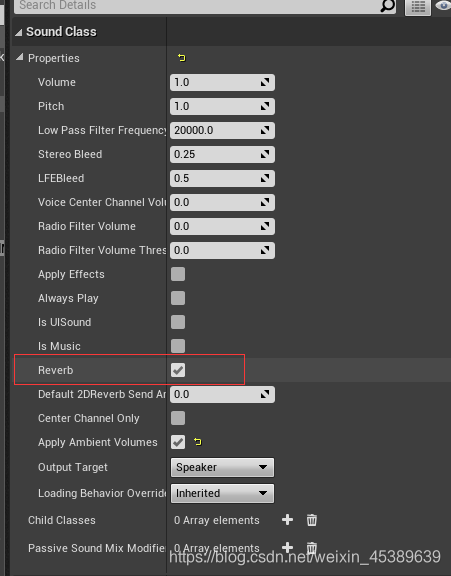This screenshot has width=451, height=576.
Task: Click the Volume value spin arrow
Action: pos(265,82)
